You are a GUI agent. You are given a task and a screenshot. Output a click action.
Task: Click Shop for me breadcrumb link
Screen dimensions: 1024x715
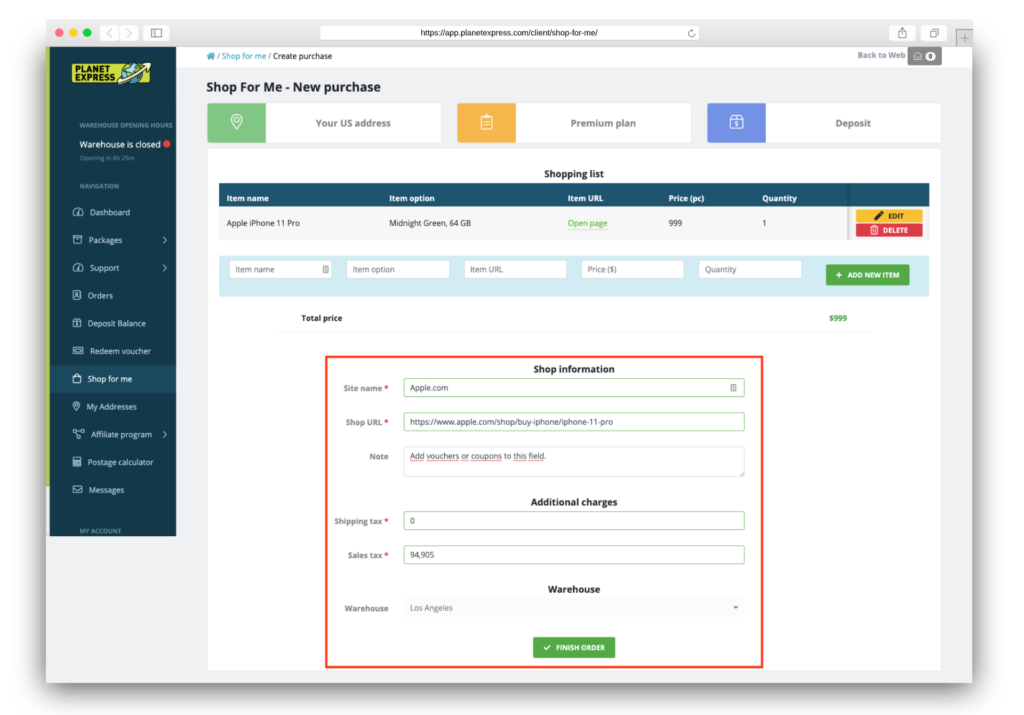(244, 56)
